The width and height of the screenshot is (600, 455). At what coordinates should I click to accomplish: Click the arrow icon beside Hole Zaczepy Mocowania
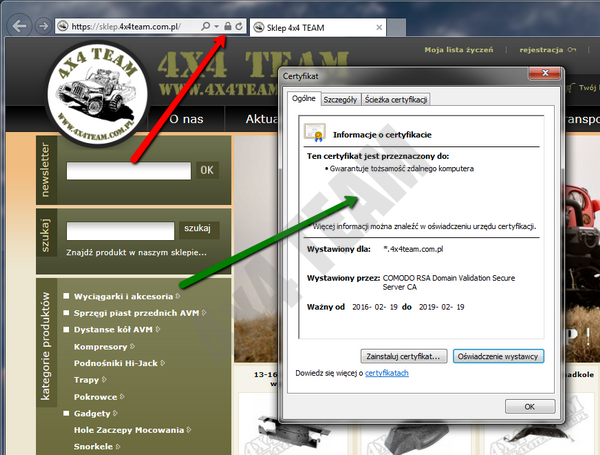(189, 430)
